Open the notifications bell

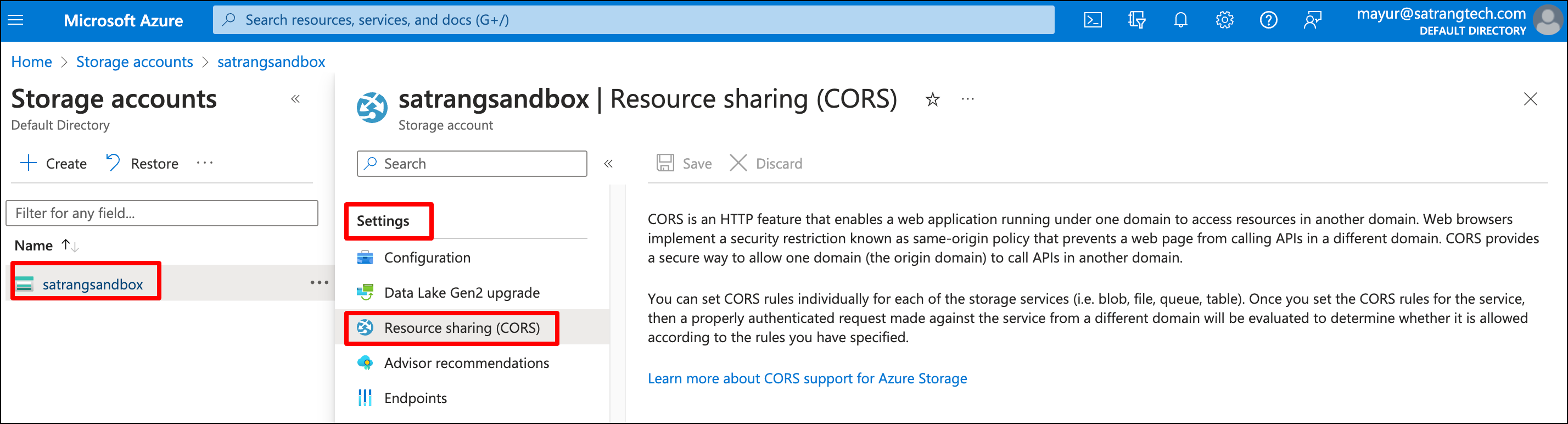coord(1181,20)
